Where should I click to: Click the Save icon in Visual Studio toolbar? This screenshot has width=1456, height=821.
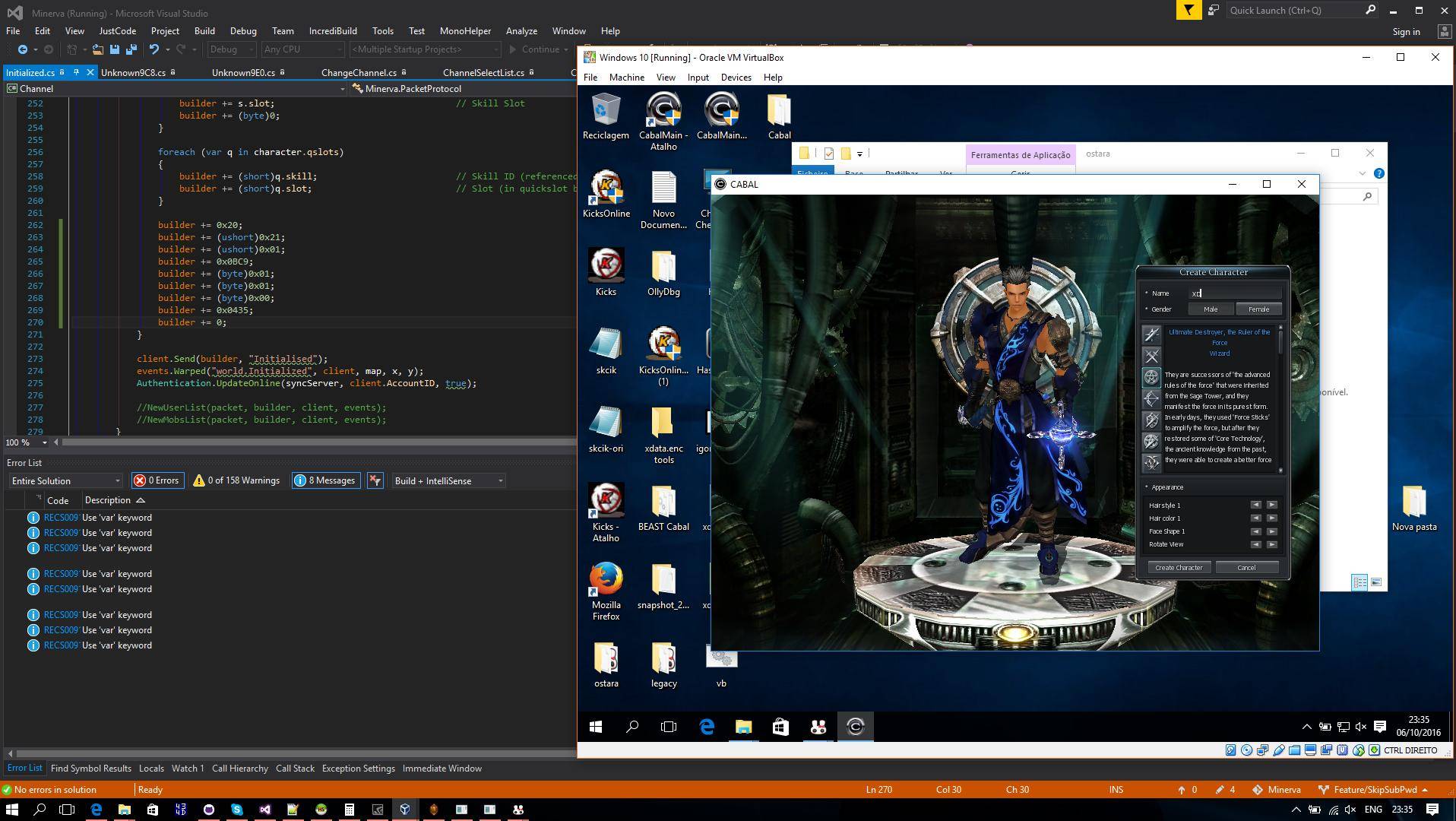tap(114, 49)
